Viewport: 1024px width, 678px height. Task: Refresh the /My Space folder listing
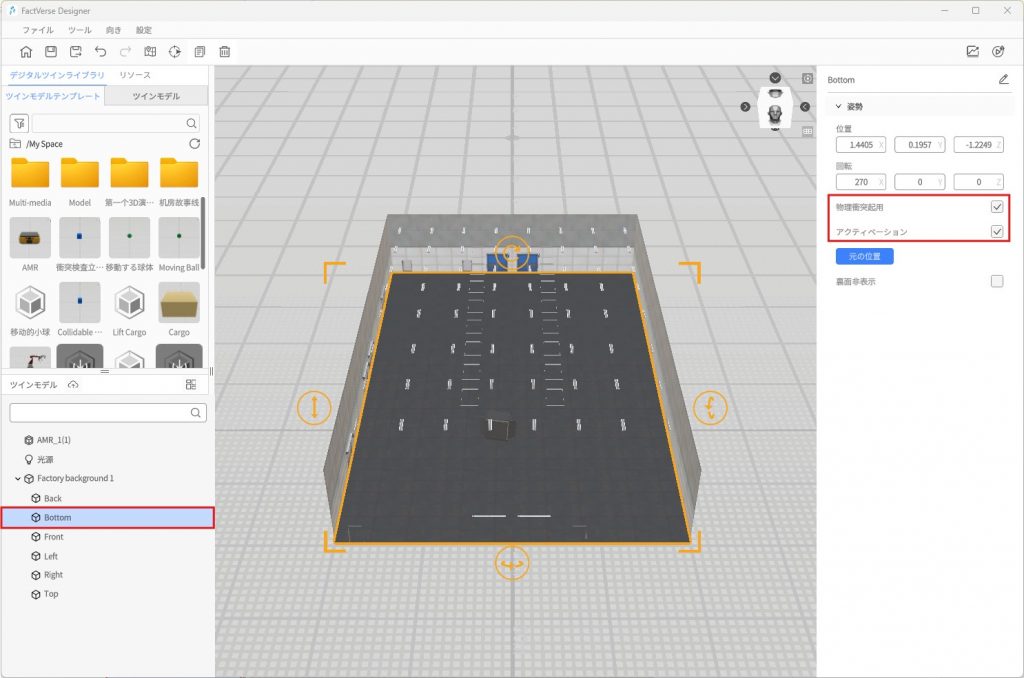click(194, 144)
